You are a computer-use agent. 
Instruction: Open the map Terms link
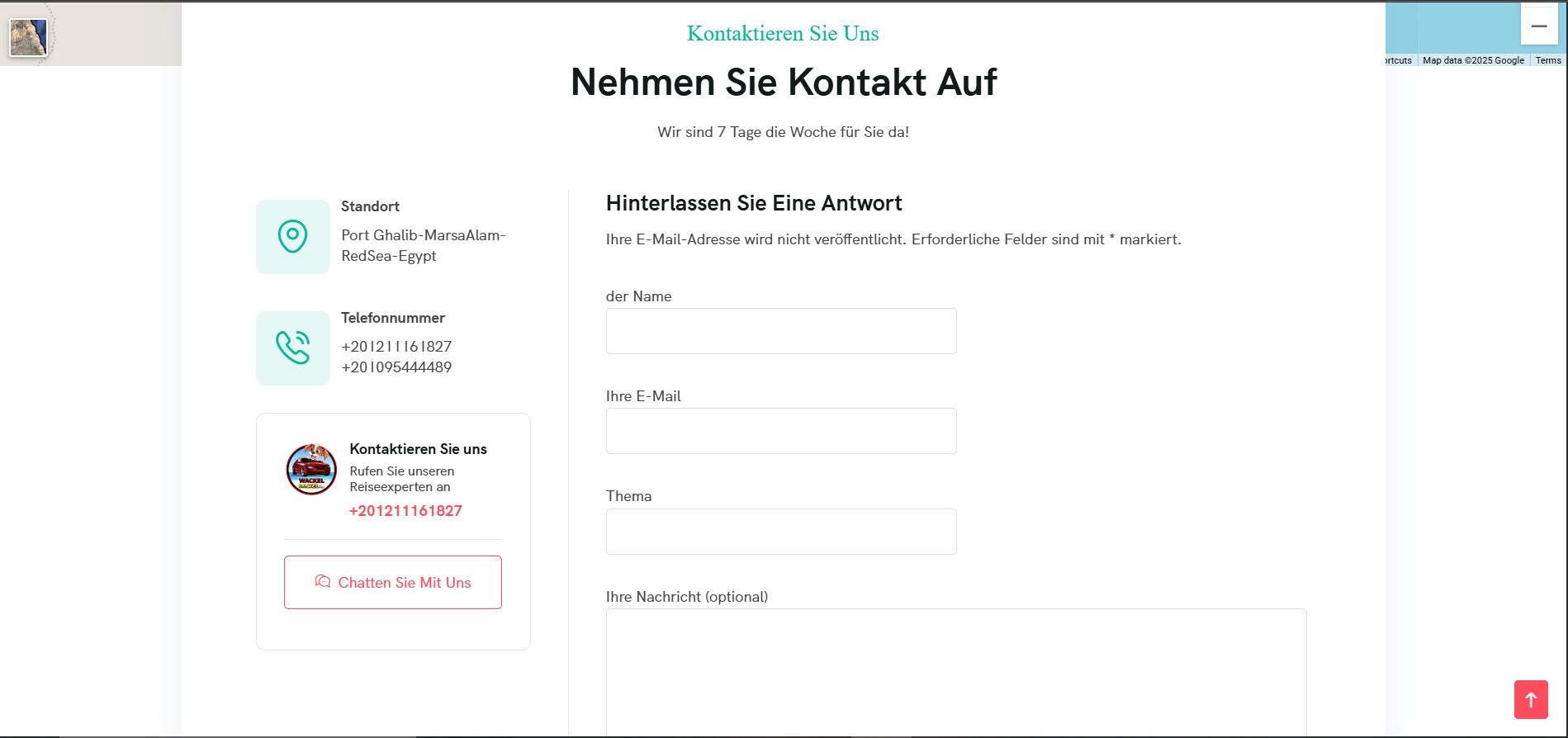pyautogui.click(x=1548, y=60)
